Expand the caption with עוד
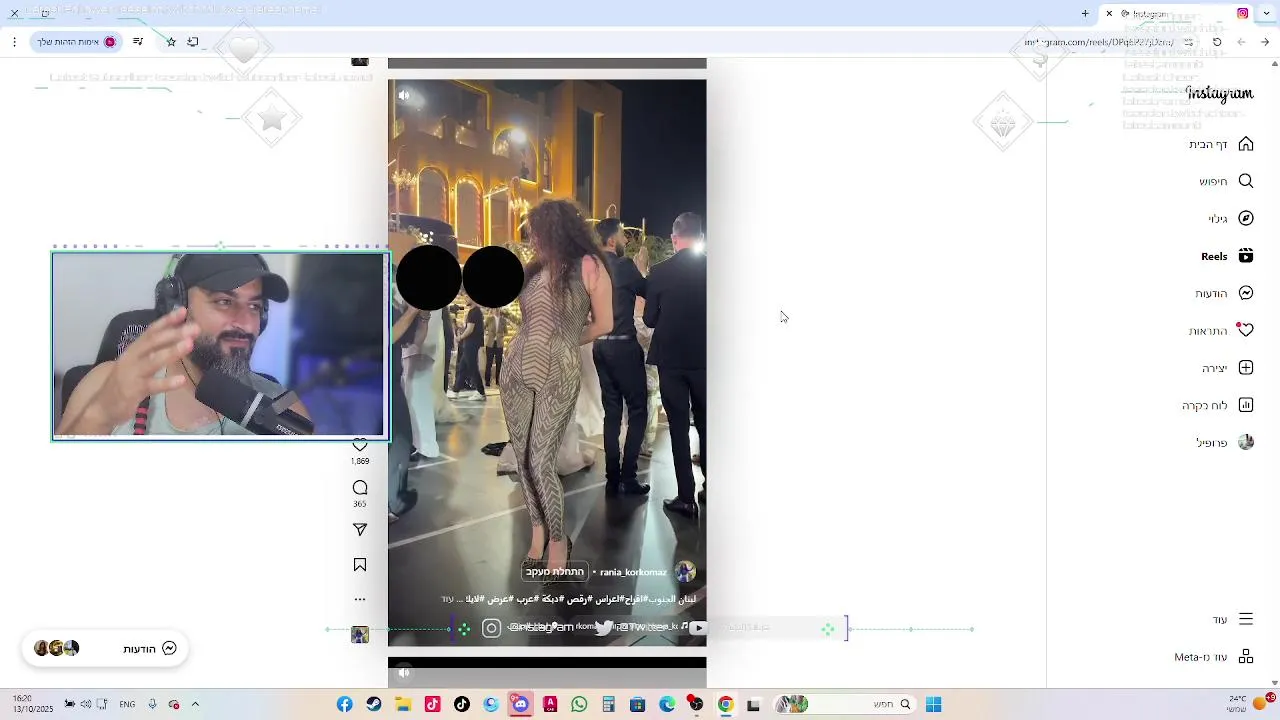The image size is (1280, 720). 447,599
